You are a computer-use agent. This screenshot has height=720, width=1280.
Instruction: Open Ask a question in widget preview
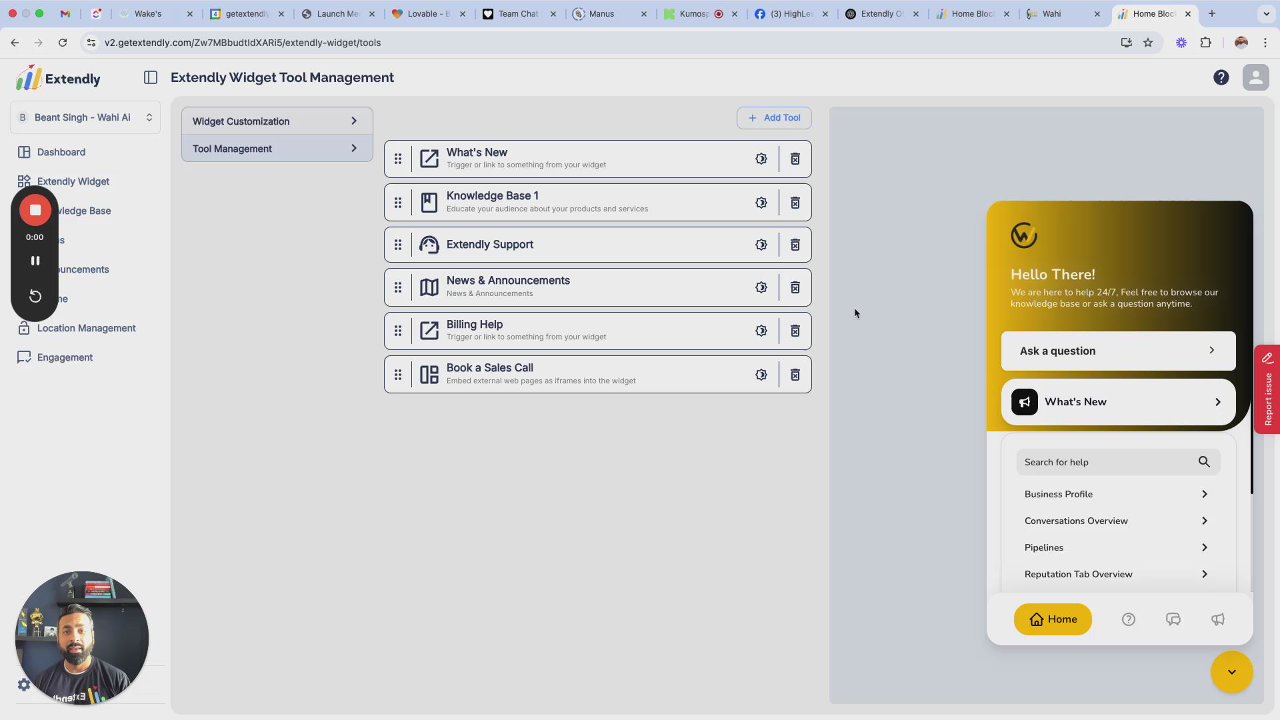[x=1118, y=351]
